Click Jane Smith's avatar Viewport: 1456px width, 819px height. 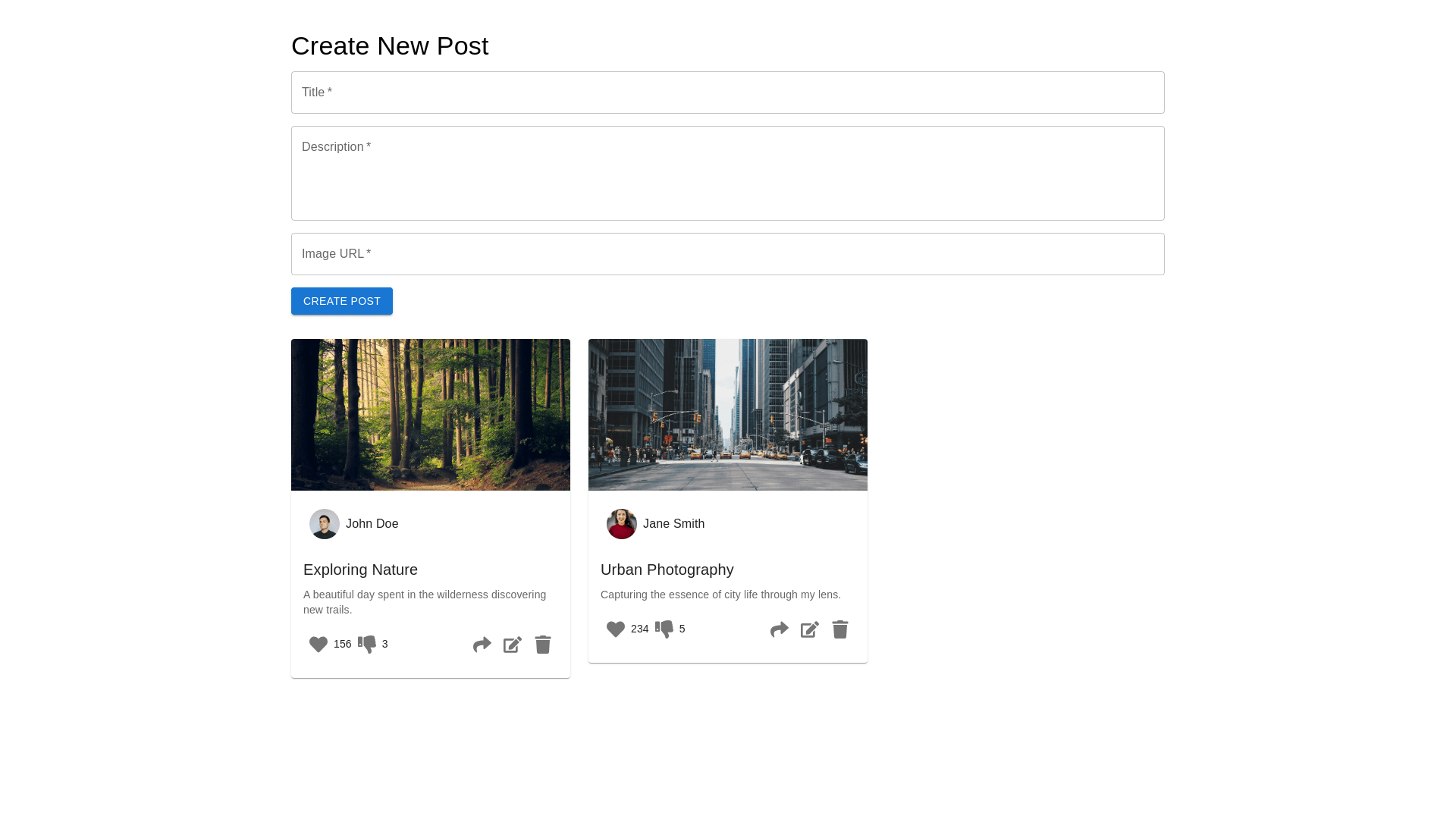(622, 524)
